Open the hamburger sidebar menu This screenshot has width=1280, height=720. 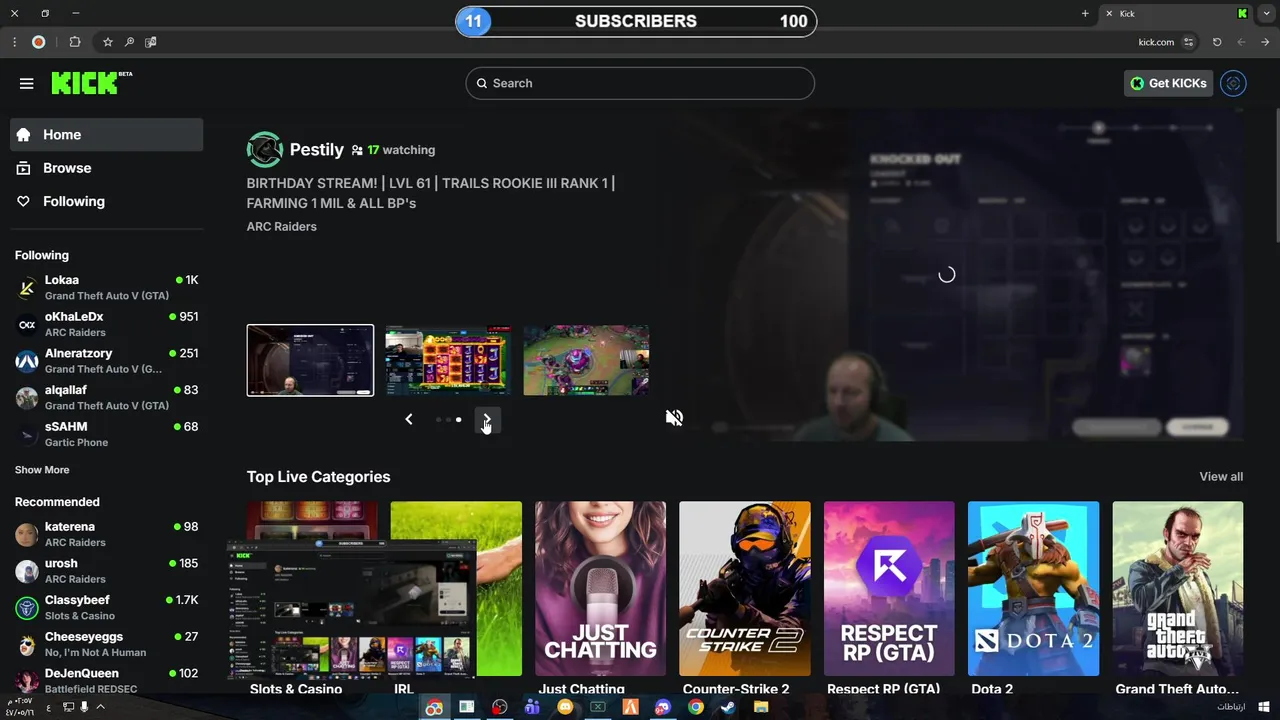(27, 83)
